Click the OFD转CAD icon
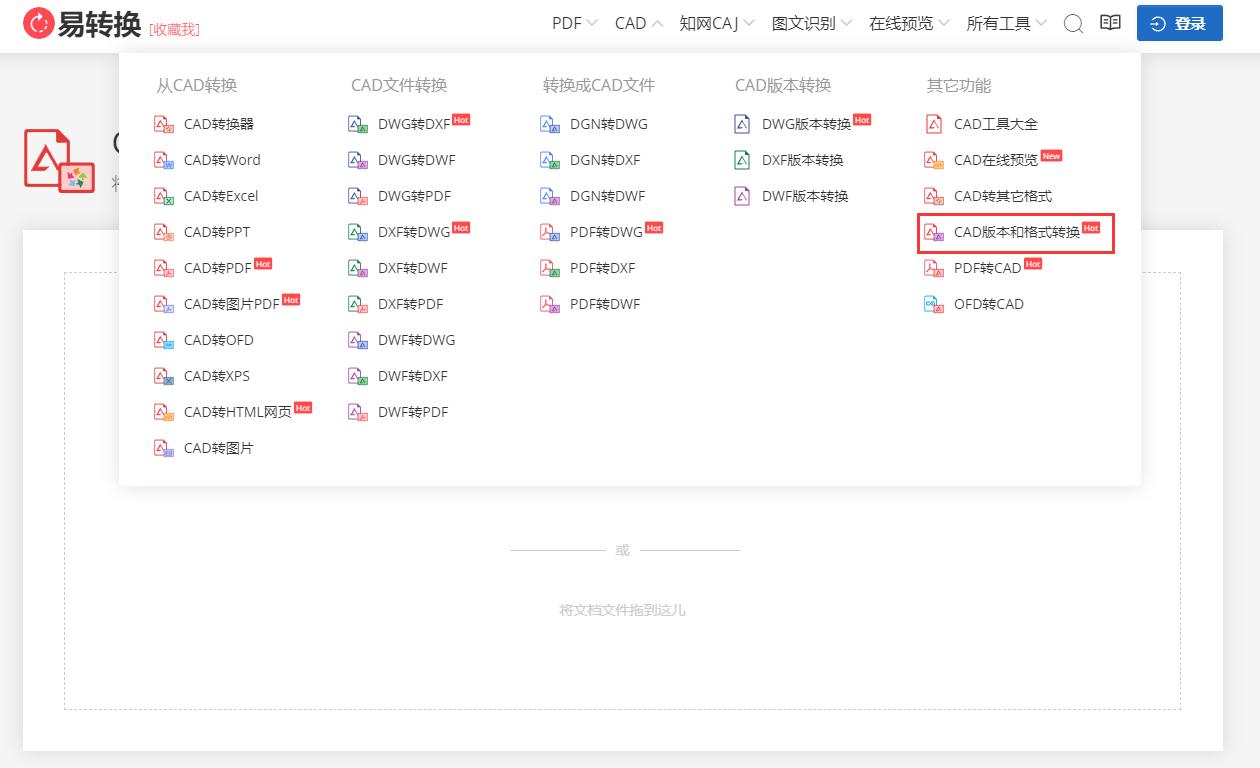1260x768 pixels. (932, 304)
